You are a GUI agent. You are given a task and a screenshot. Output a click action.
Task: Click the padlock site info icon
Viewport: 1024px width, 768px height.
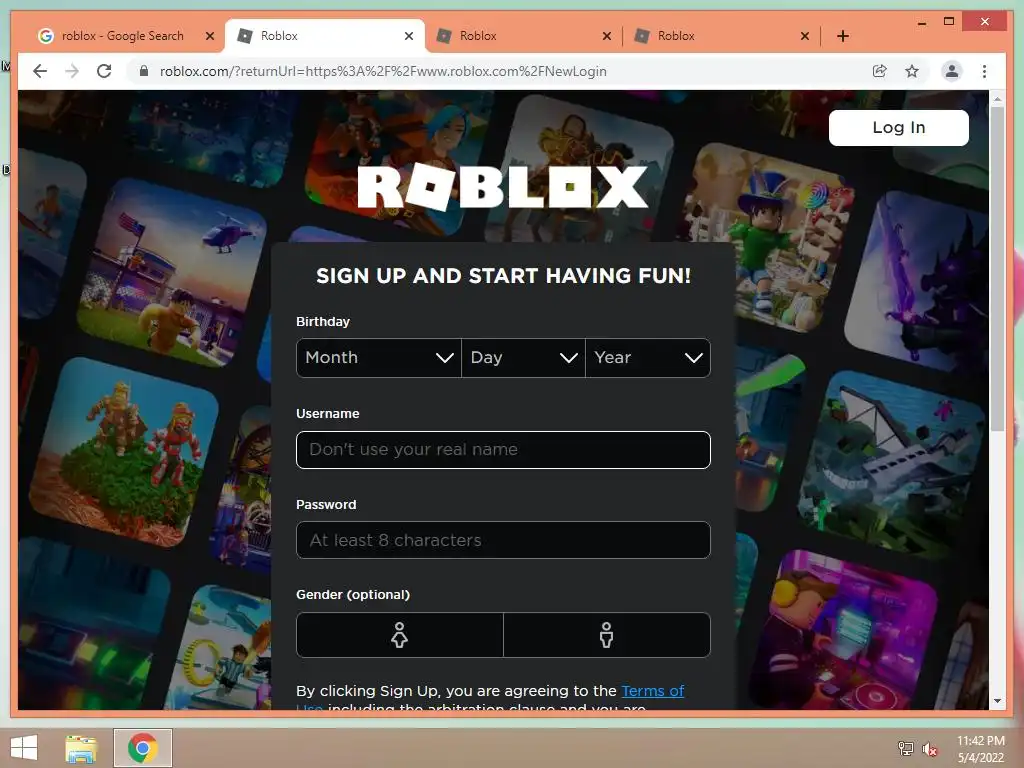(144, 71)
